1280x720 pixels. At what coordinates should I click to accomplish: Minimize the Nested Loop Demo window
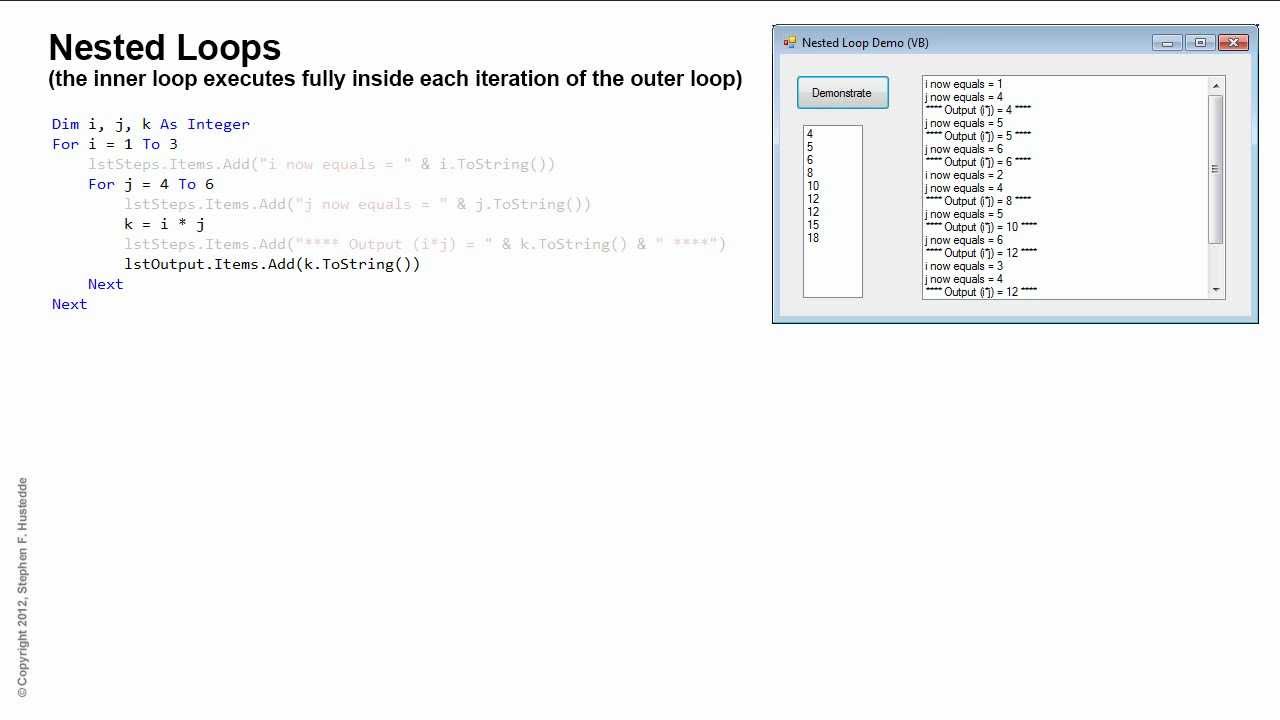1167,42
